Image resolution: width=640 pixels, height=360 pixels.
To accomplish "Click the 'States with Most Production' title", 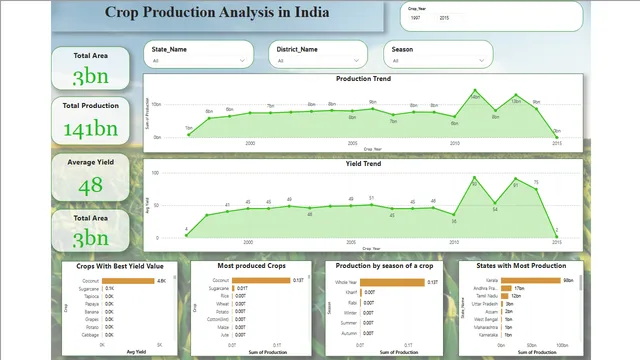I will (521, 266).
